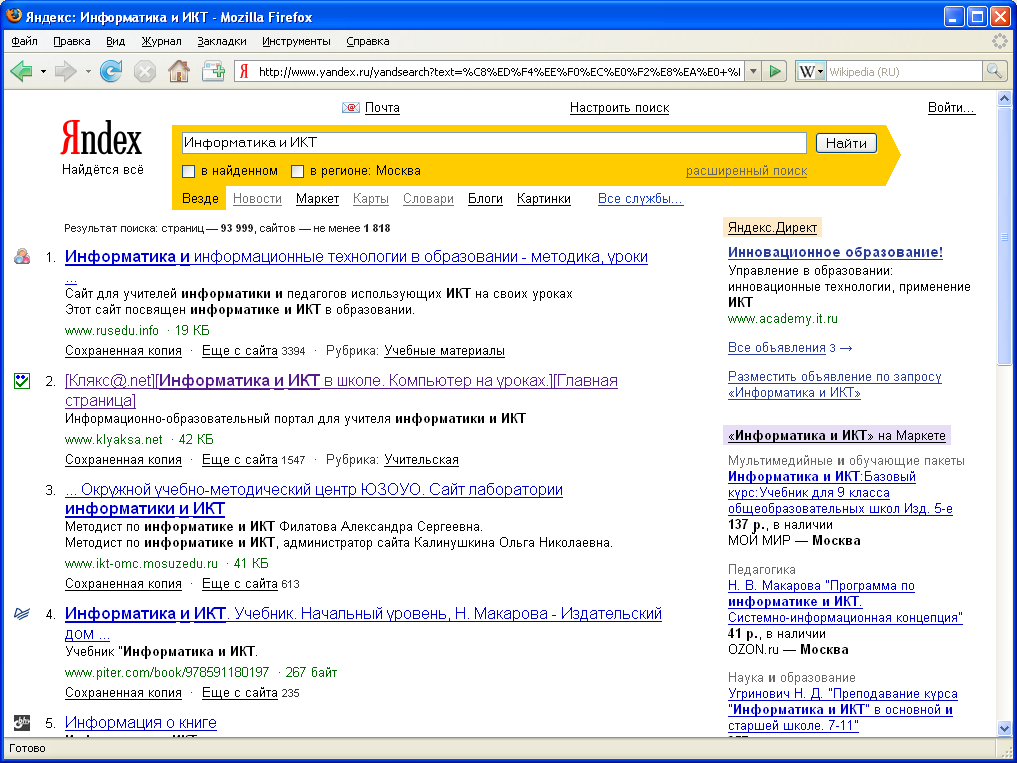Switch to Маркет tab

[317, 199]
